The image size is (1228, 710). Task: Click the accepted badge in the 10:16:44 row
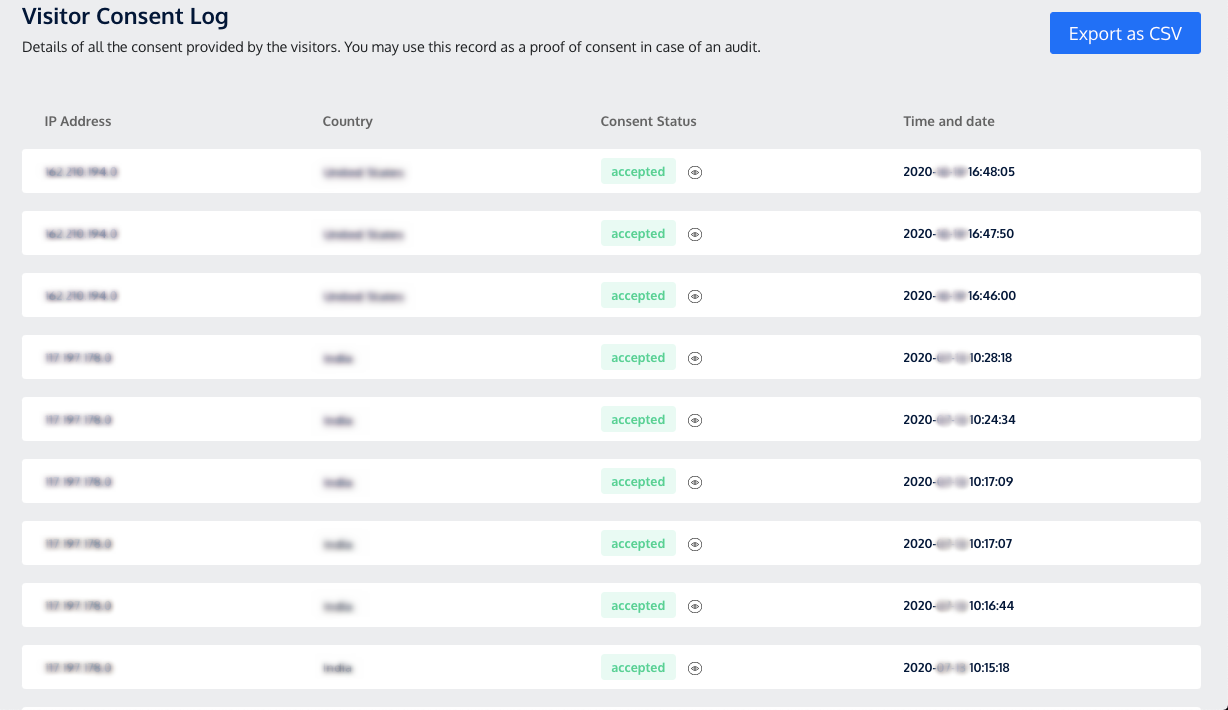tap(638, 605)
